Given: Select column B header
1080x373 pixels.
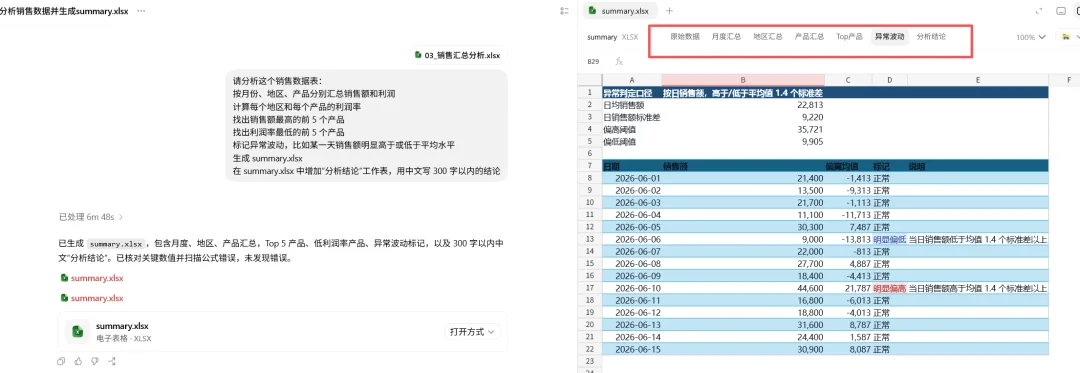Looking at the screenshot, I should [x=743, y=80].
